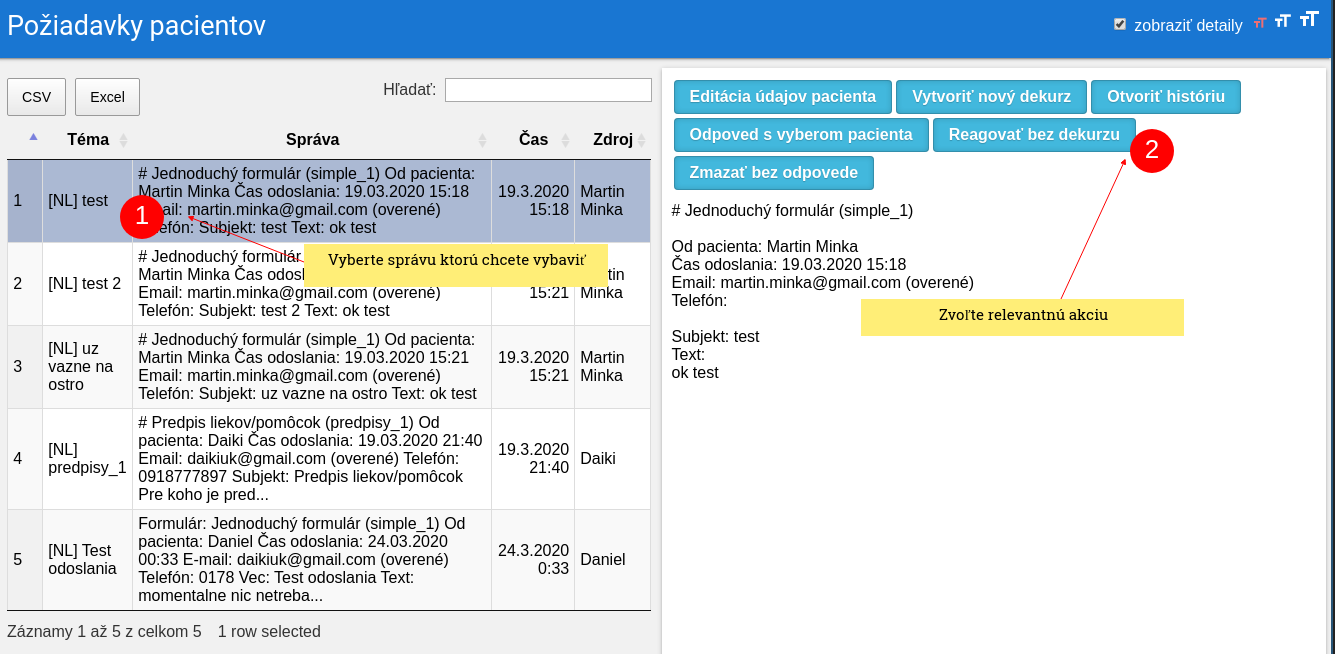Select the medium font size icon

coord(1282,21)
